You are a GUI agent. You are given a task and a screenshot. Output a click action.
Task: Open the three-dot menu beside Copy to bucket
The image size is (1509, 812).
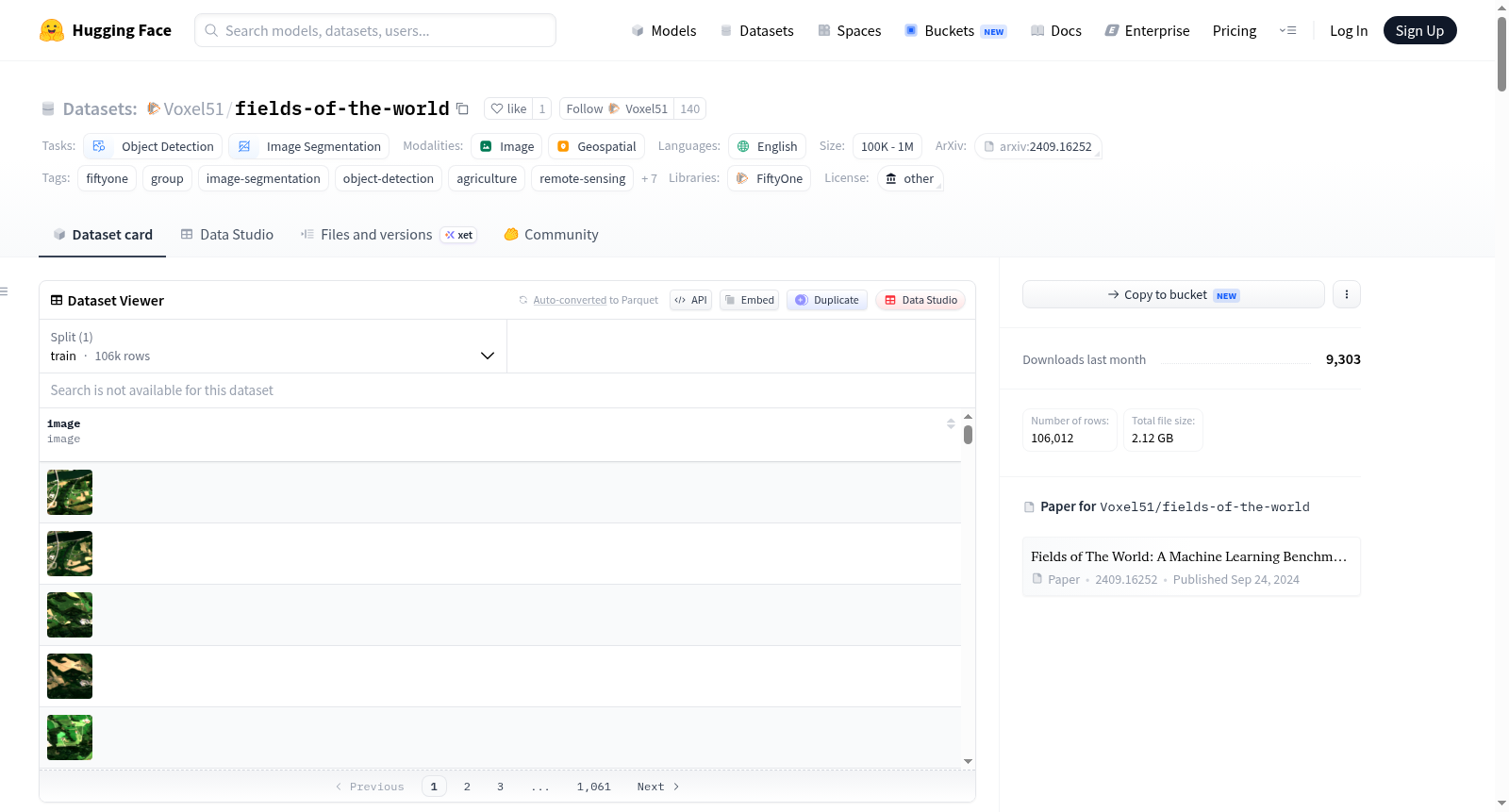point(1346,294)
